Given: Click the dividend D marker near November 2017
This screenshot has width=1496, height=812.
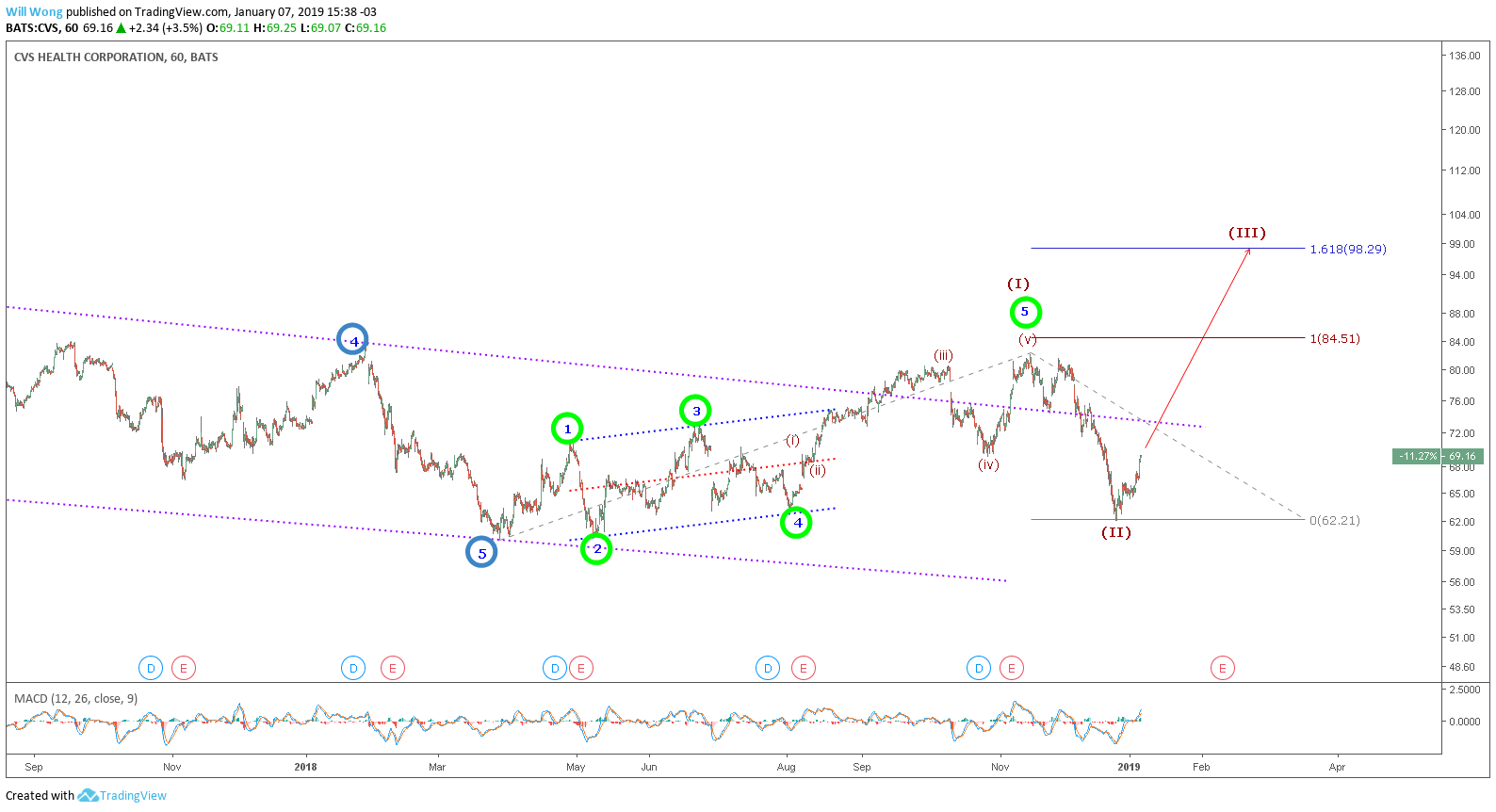Looking at the screenshot, I should [151, 668].
